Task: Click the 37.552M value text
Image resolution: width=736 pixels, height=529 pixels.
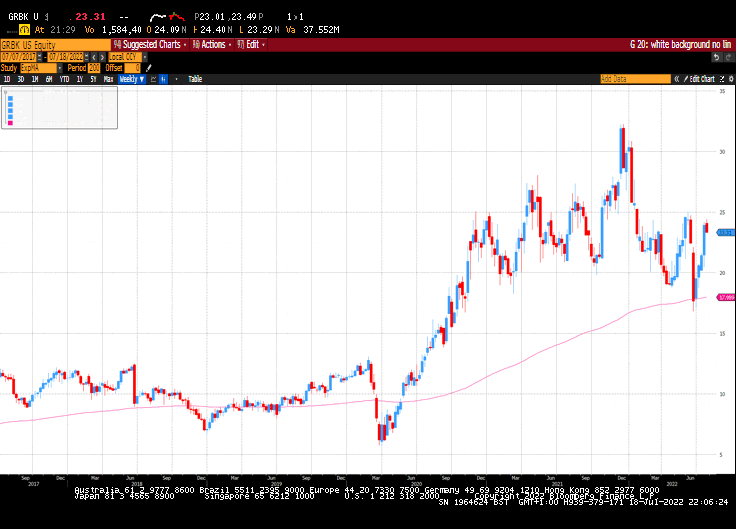Action: point(321,30)
